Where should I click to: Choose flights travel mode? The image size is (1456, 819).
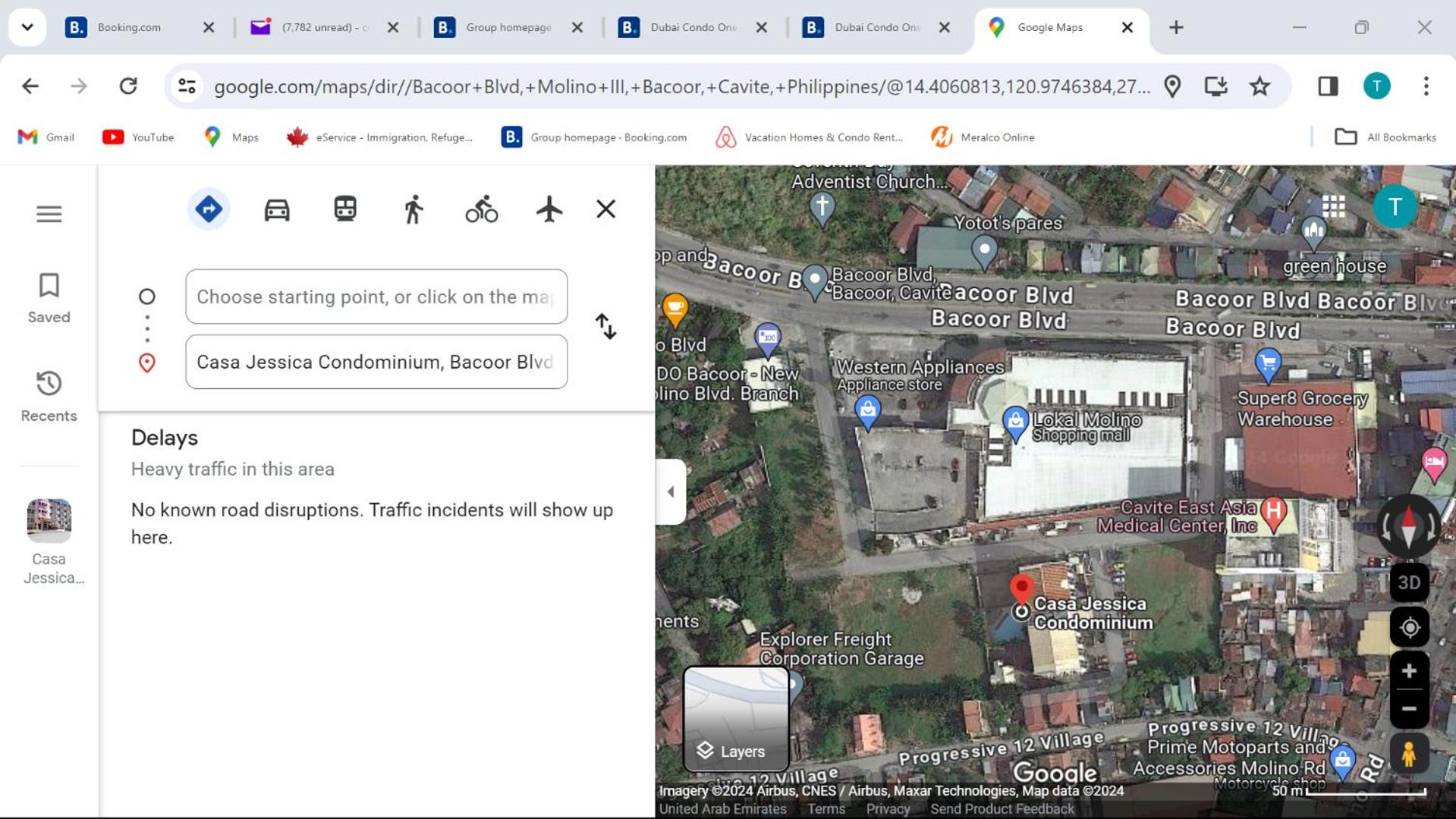(549, 209)
